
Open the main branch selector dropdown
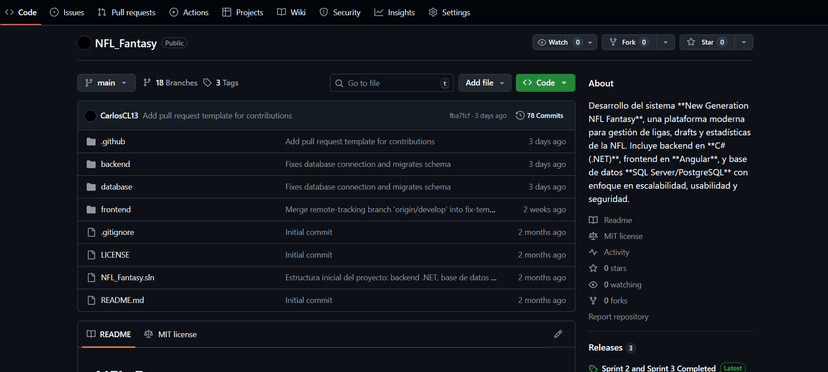tap(106, 83)
